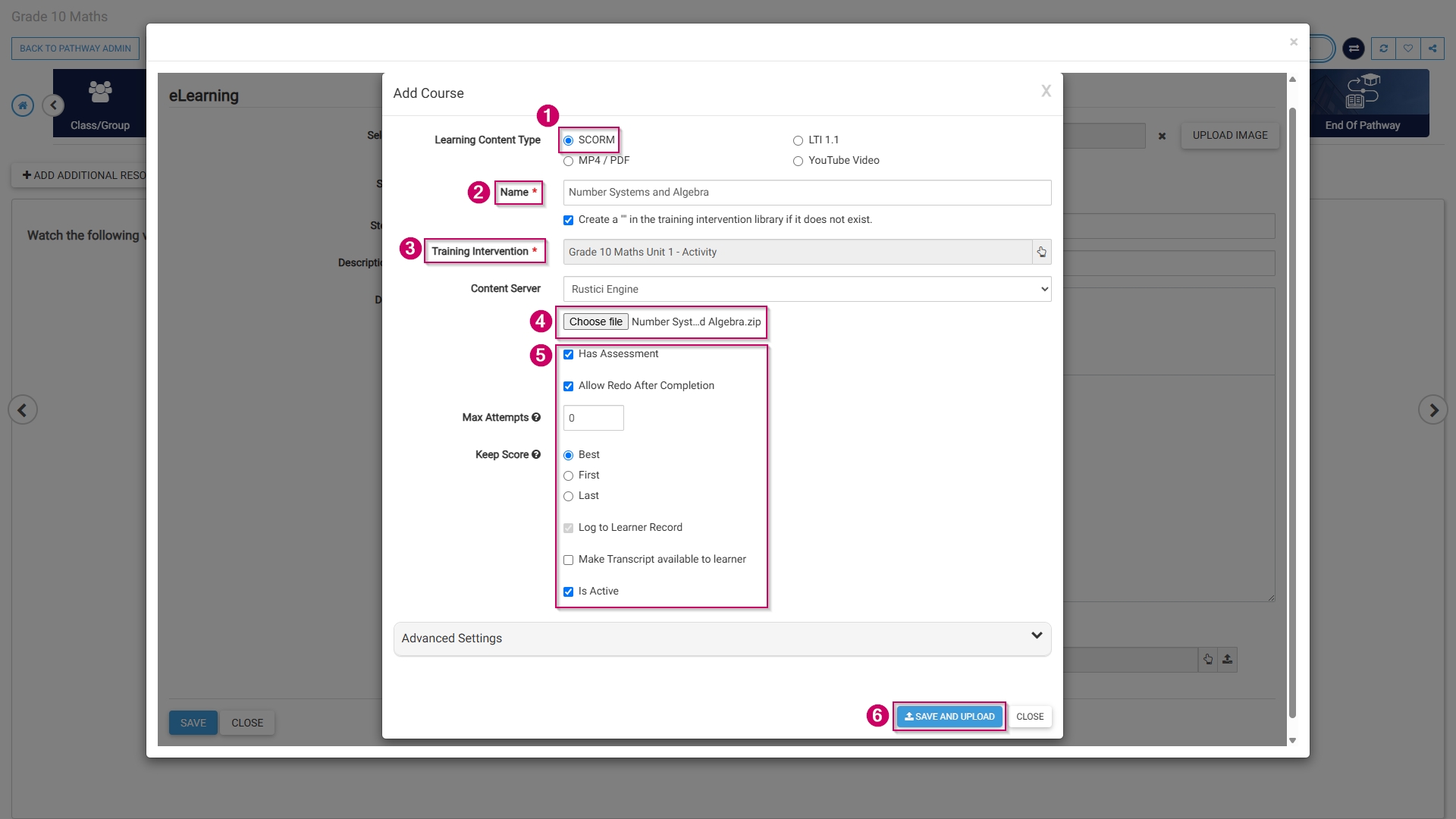
Task: Open the Content Server dropdown
Action: pyautogui.click(x=807, y=289)
